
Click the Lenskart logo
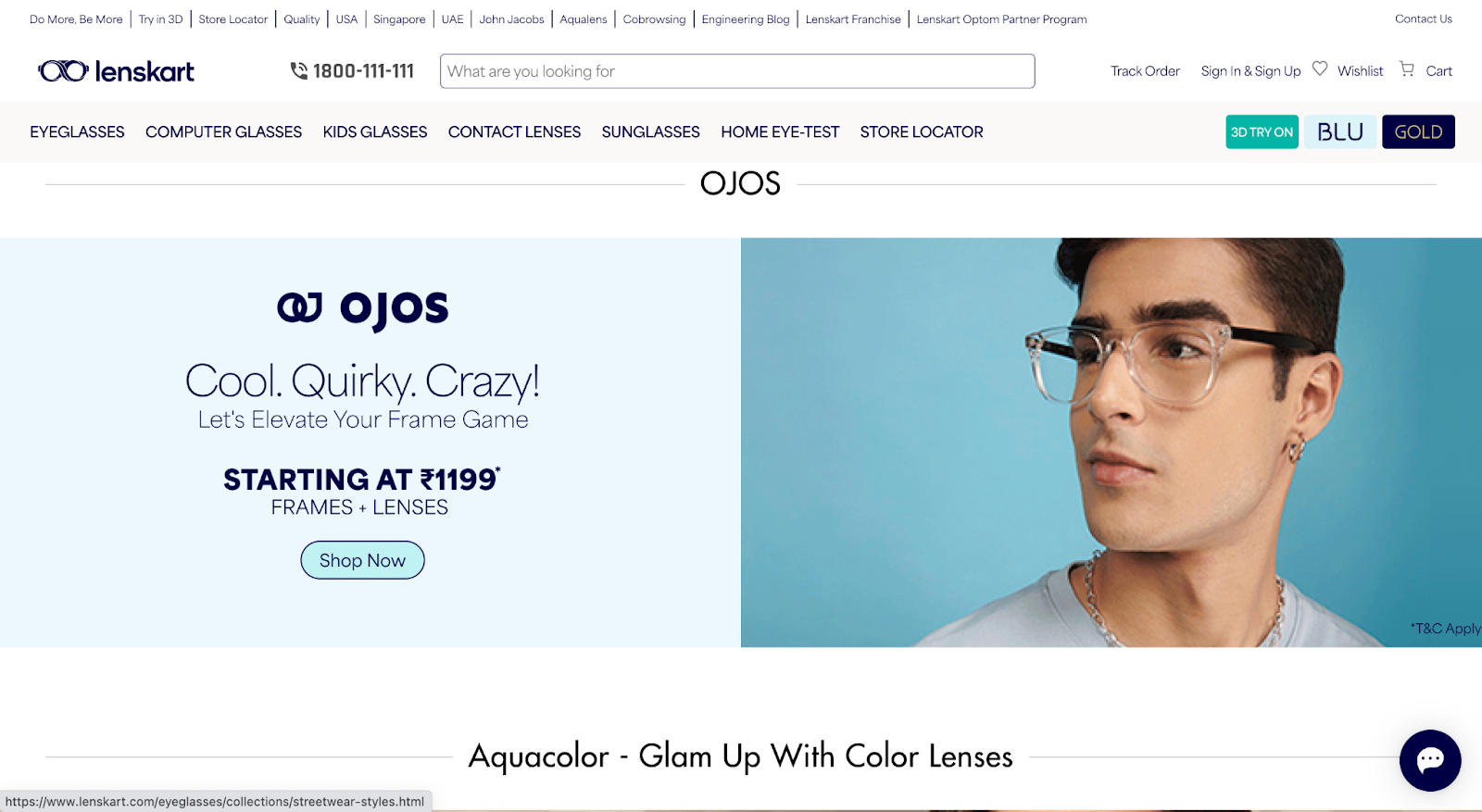[116, 71]
